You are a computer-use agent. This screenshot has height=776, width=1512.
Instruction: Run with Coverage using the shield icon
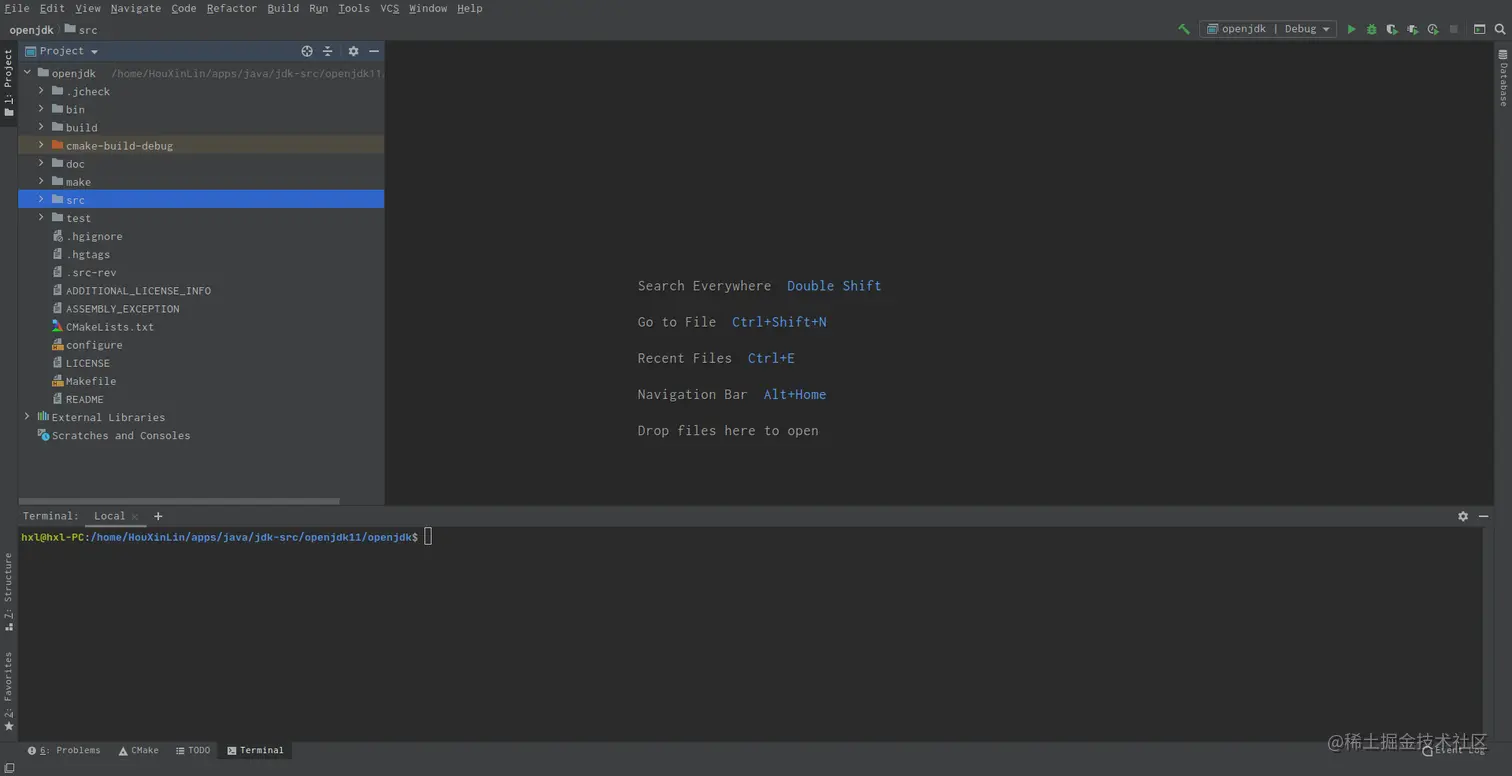(x=1392, y=29)
